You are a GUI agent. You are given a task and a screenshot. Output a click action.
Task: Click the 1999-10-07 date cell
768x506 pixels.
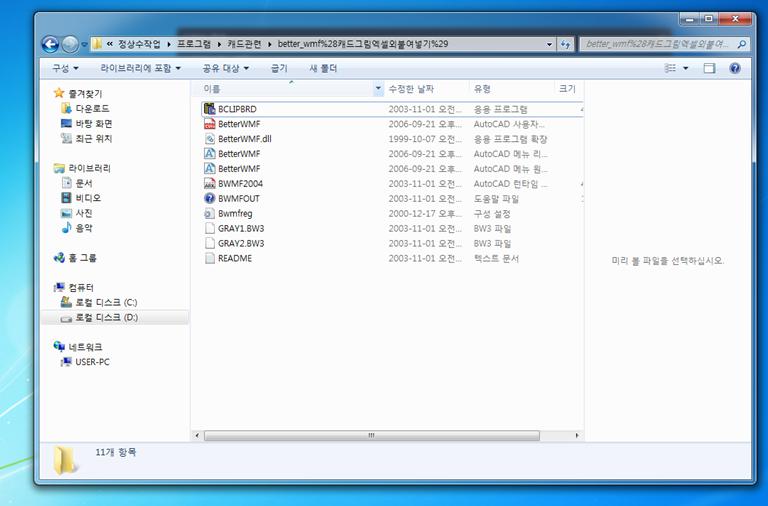coord(425,139)
